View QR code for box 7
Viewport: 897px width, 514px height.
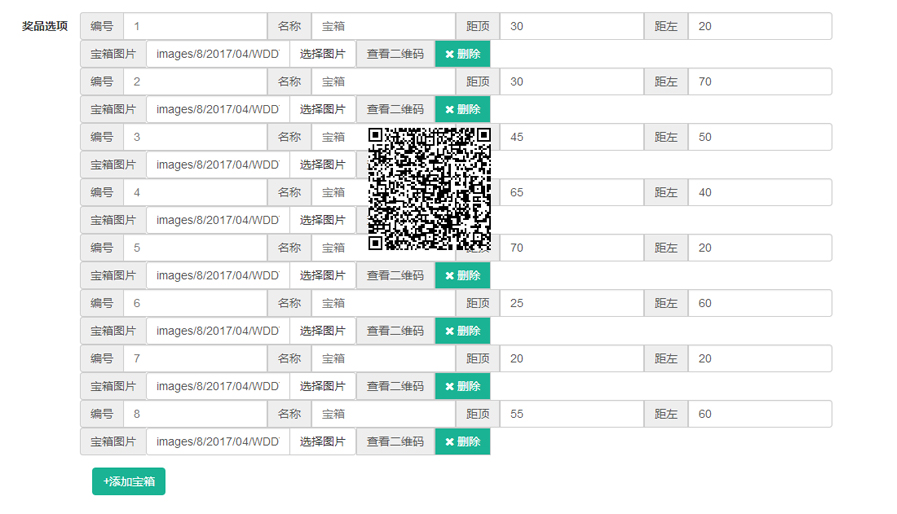395,386
